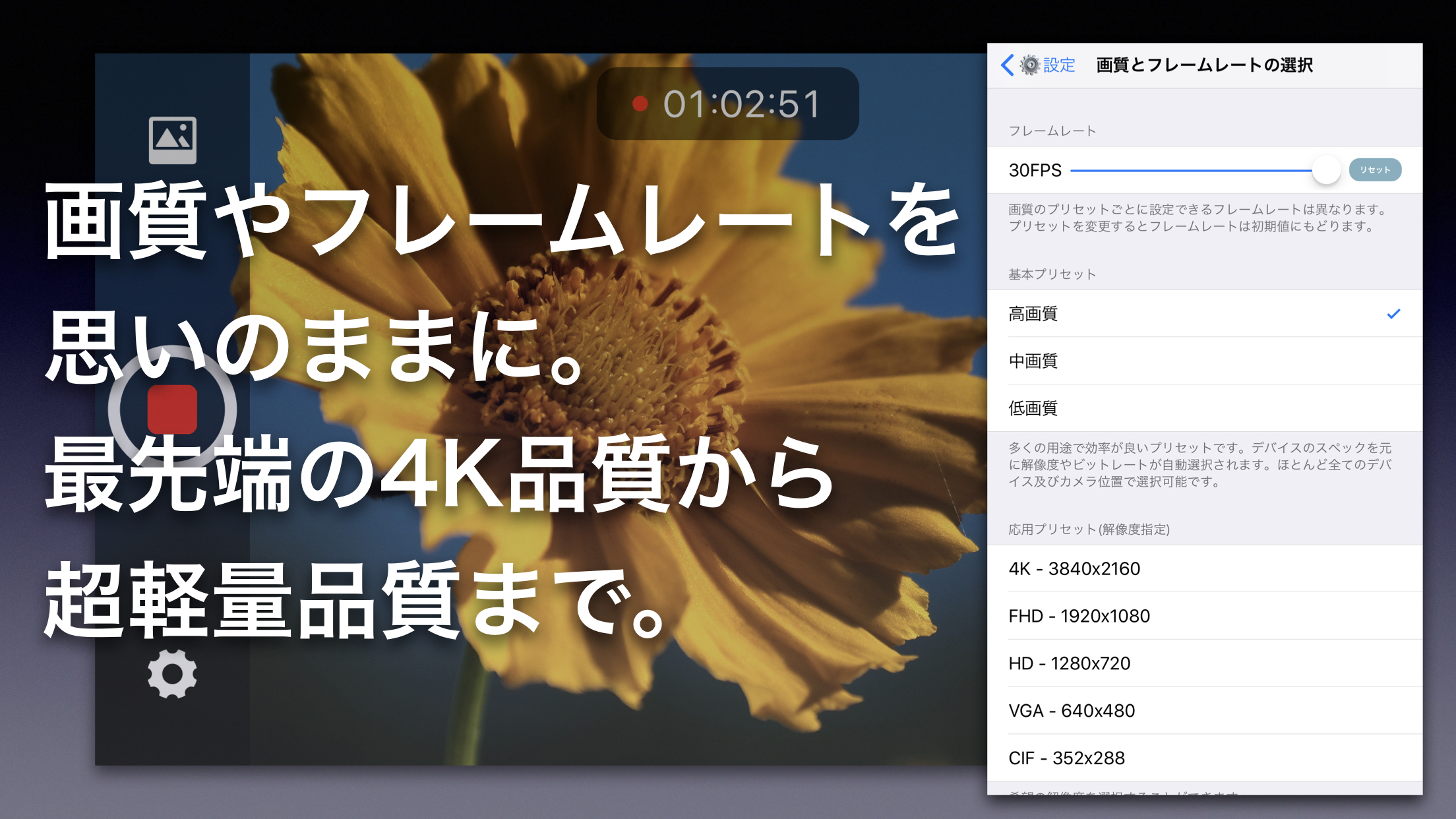
Task: Select the 高画質 preset
Action: pos(1033,314)
